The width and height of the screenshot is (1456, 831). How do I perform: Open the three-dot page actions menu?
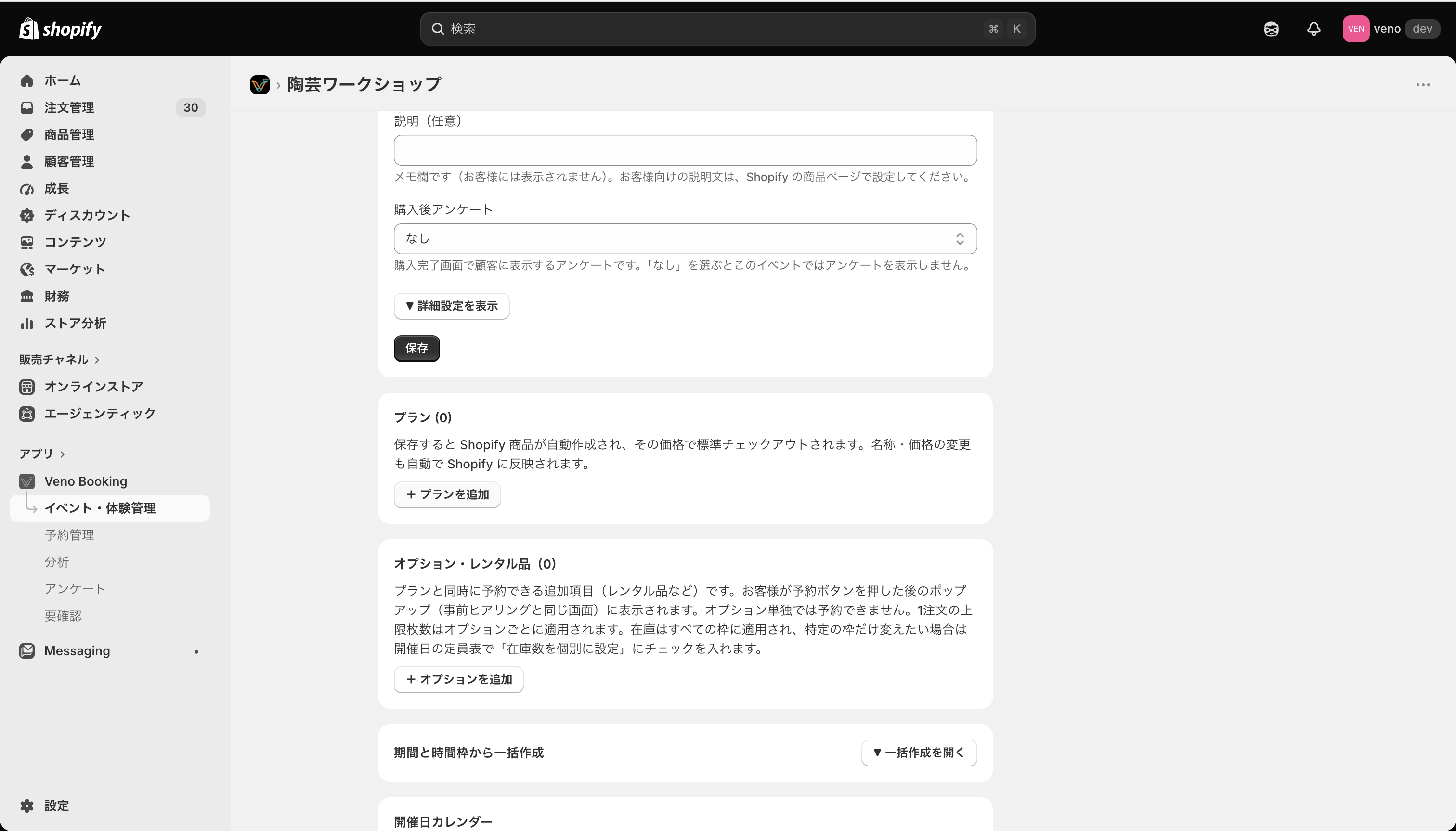coord(1423,84)
